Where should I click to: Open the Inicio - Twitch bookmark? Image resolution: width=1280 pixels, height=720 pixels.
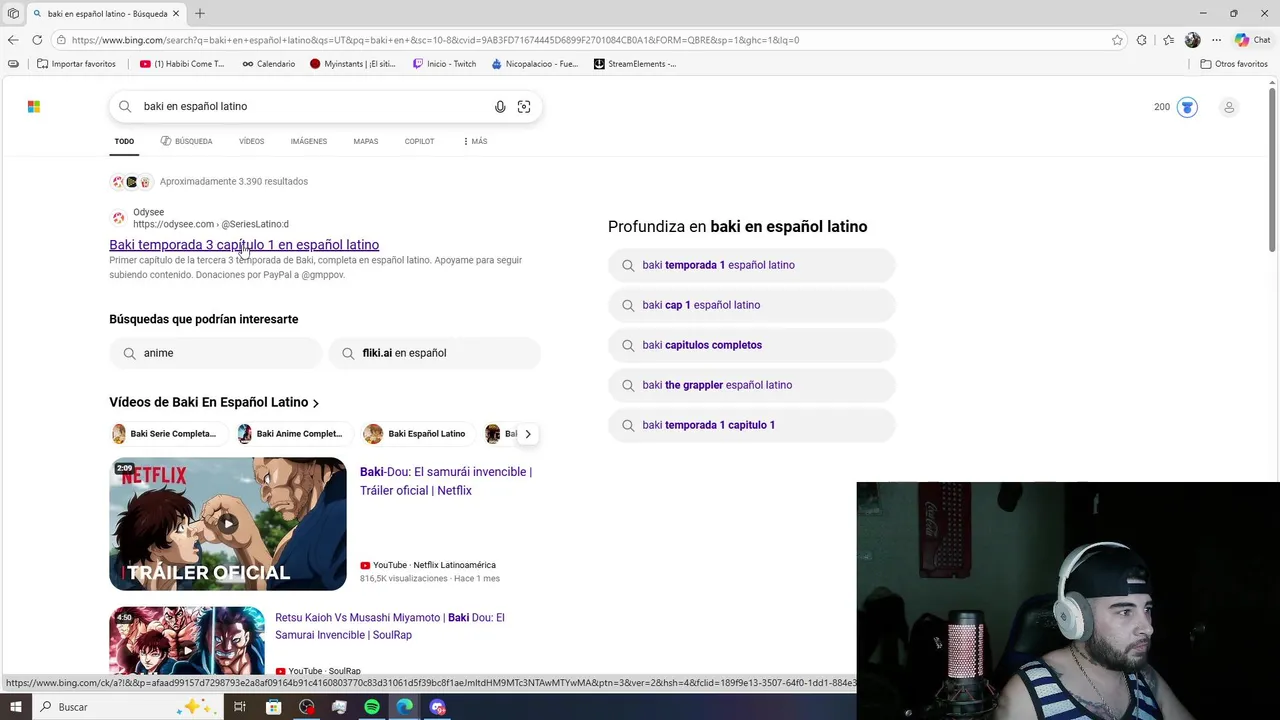coord(444,64)
